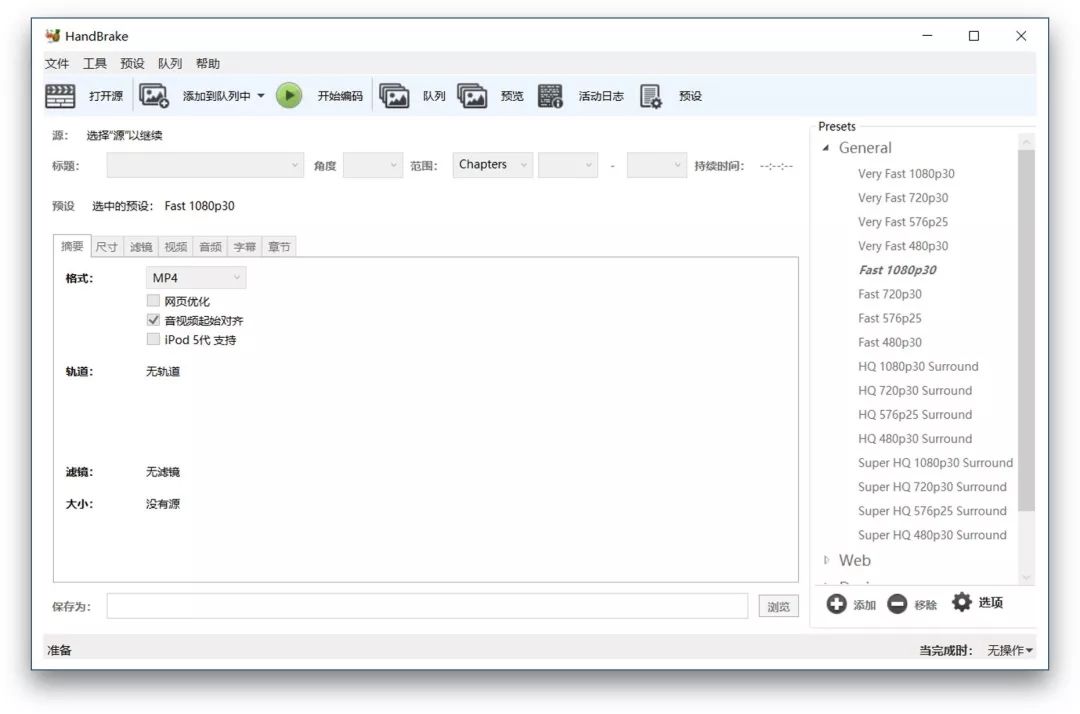Image resolution: width=1080 pixels, height=714 pixels.
Task: Click the 开始编码 toolbar label
Action: pyautogui.click(x=340, y=96)
